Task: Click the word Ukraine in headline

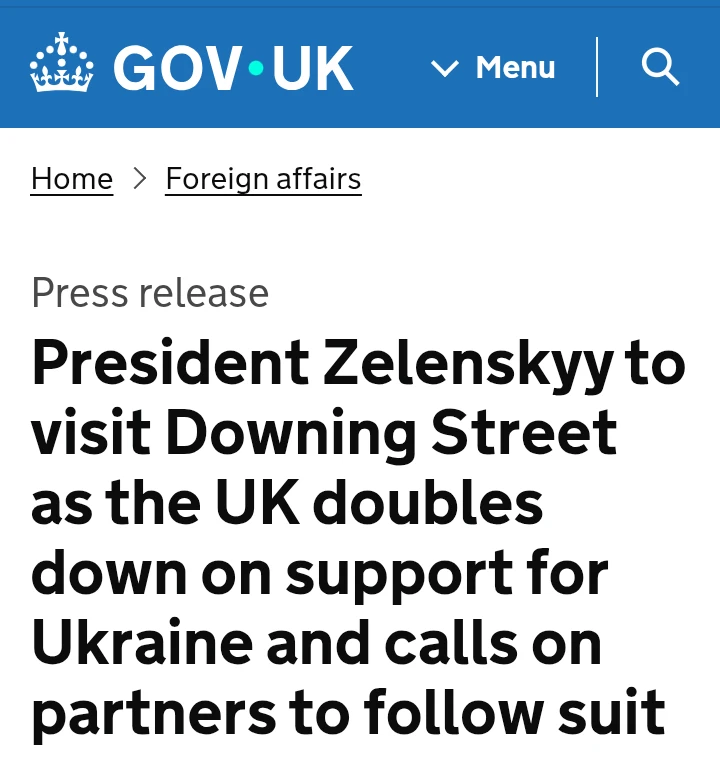Action: point(142,642)
